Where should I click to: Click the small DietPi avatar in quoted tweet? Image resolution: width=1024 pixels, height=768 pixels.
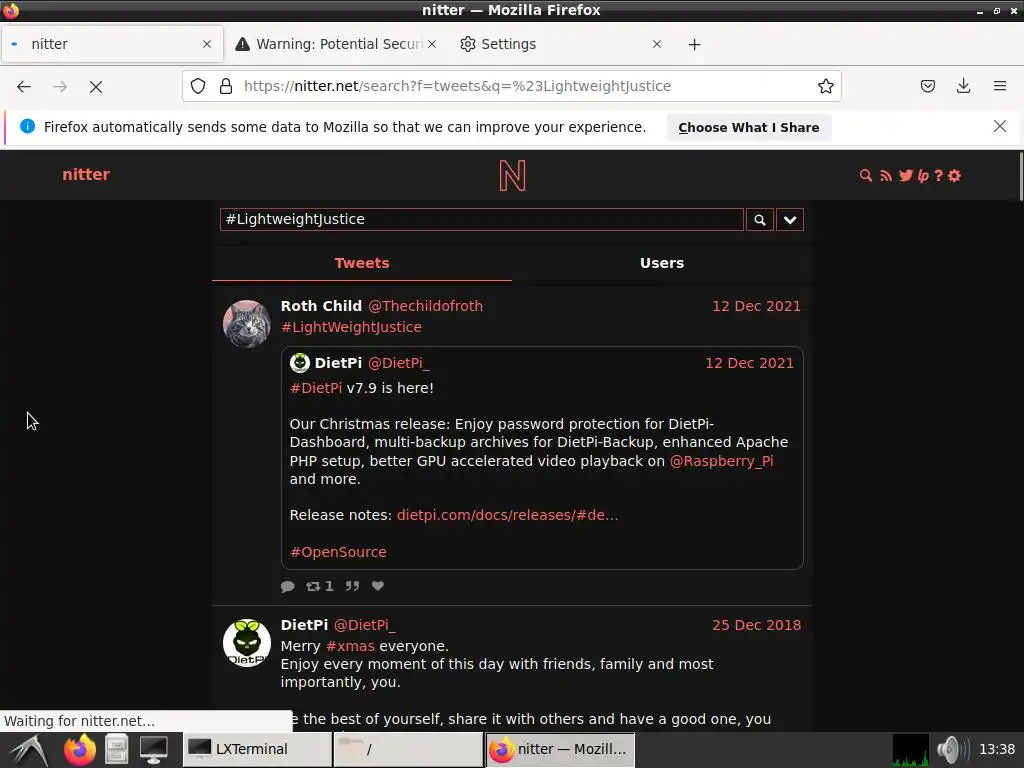pyautogui.click(x=300, y=362)
